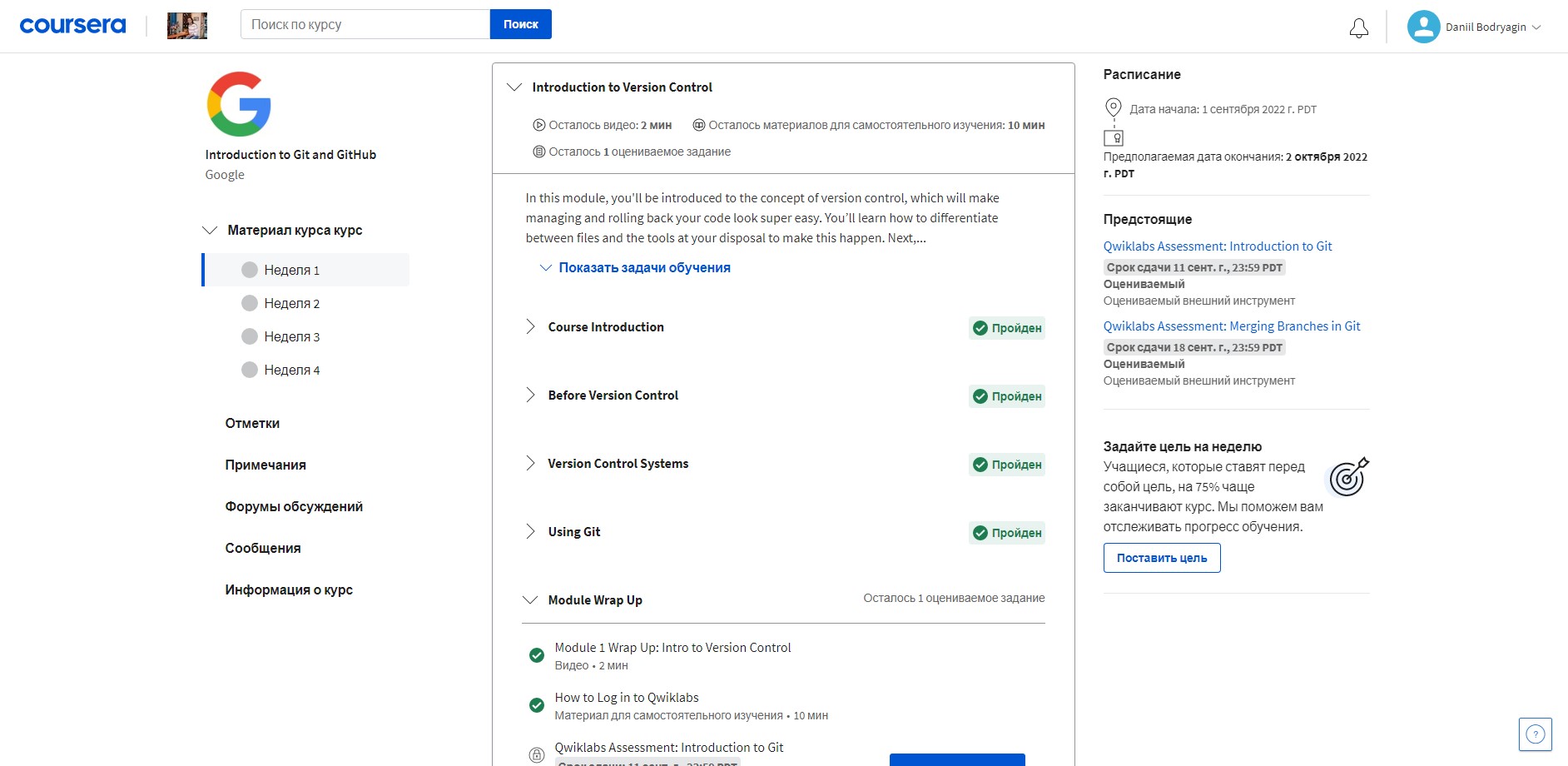Click Неделя 2 progress circle

(250, 303)
